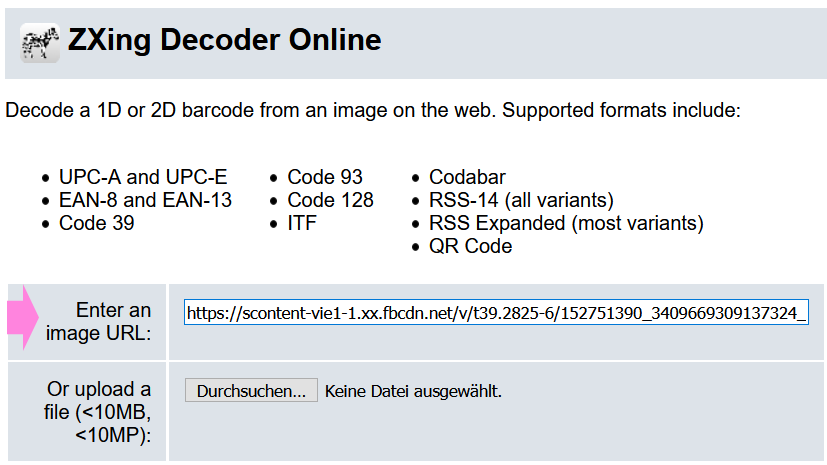Click the 'UPC-A and UPC-E' list item
This screenshot has width=827, height=465.
point(143,177)
